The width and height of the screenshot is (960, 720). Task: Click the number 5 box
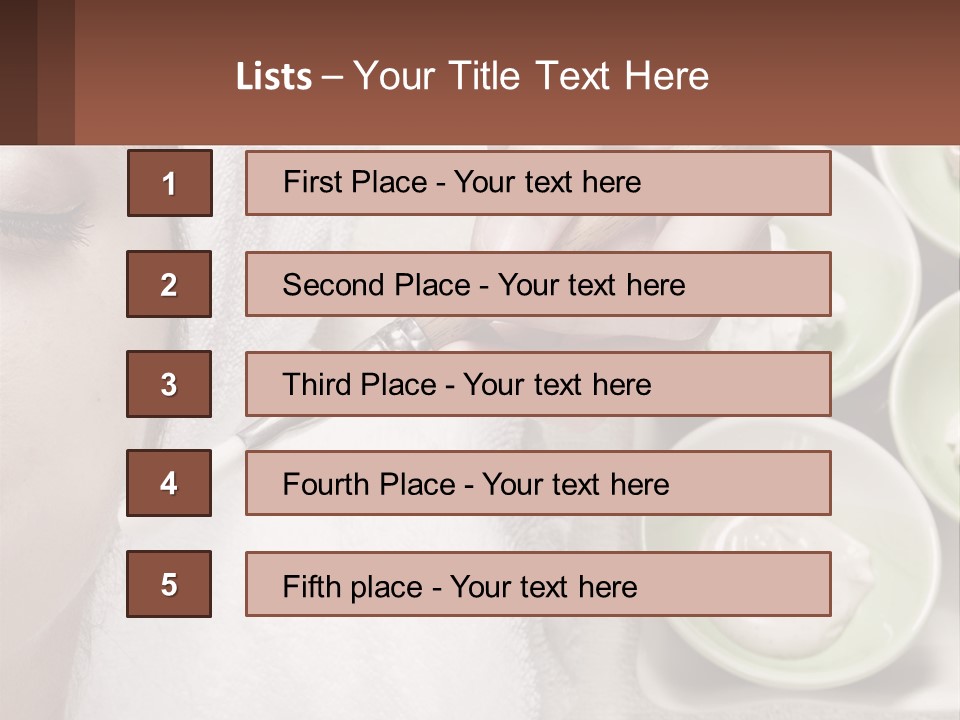169,584
